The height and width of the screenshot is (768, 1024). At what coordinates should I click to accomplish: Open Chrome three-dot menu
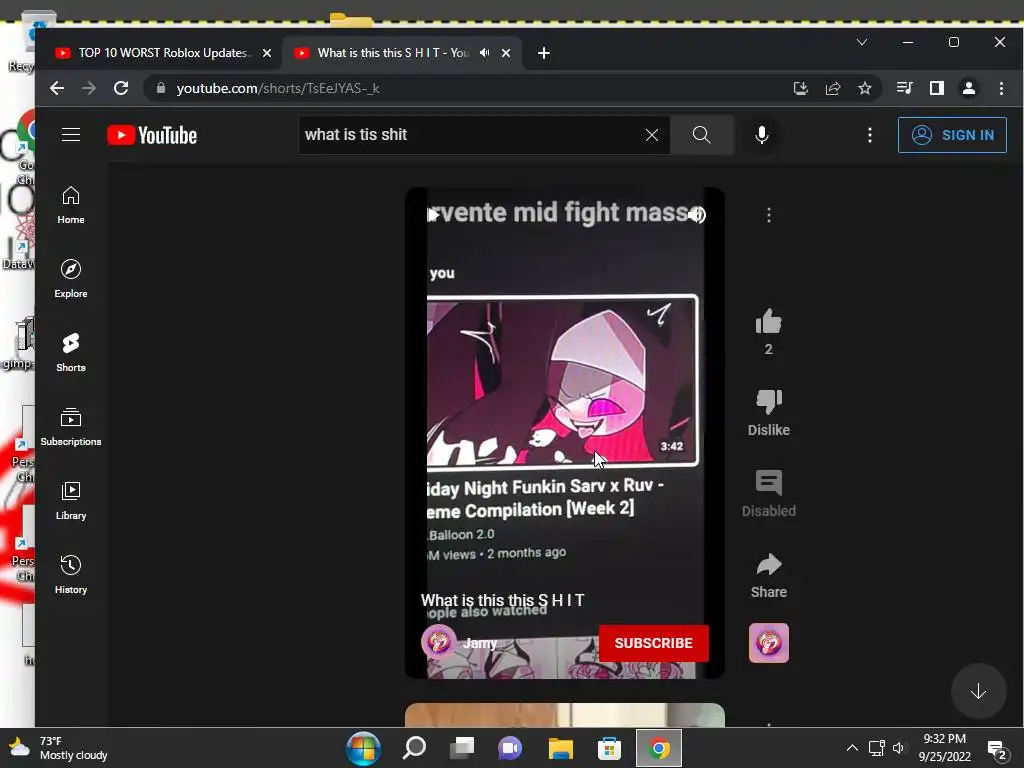[1001, 88]
